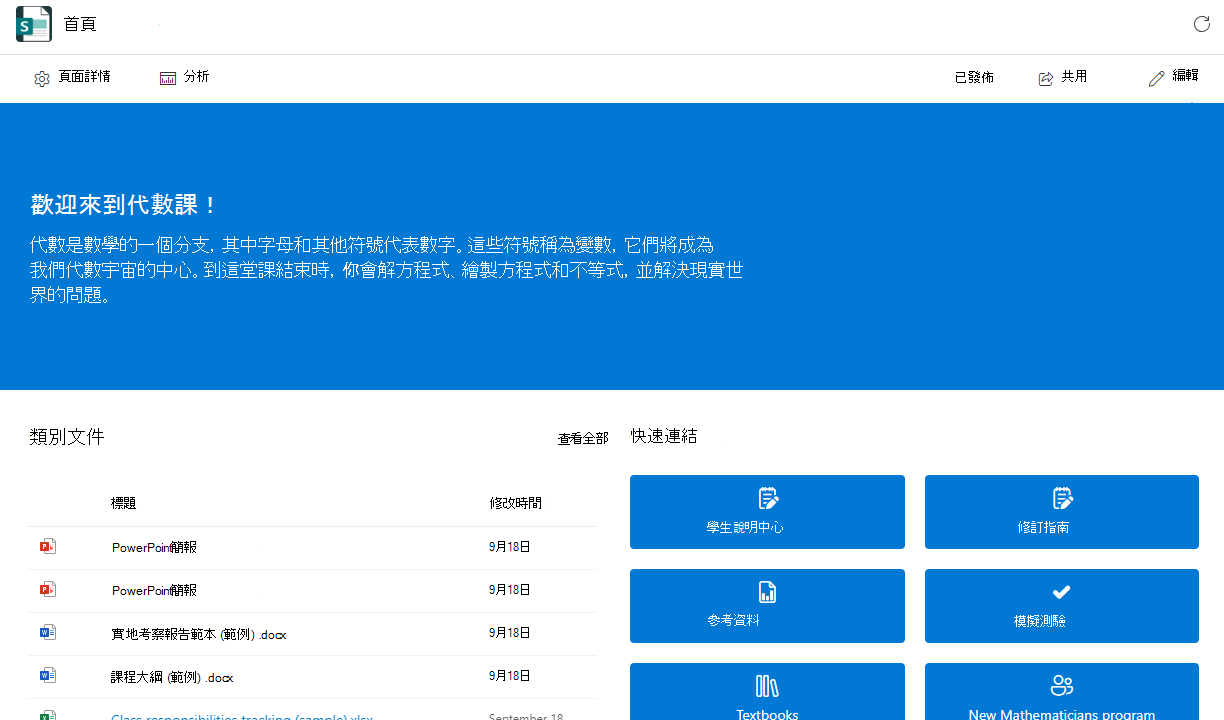Click the SharePoint logo icon
The image size is (1224, 720).
(x=34, y=24)
